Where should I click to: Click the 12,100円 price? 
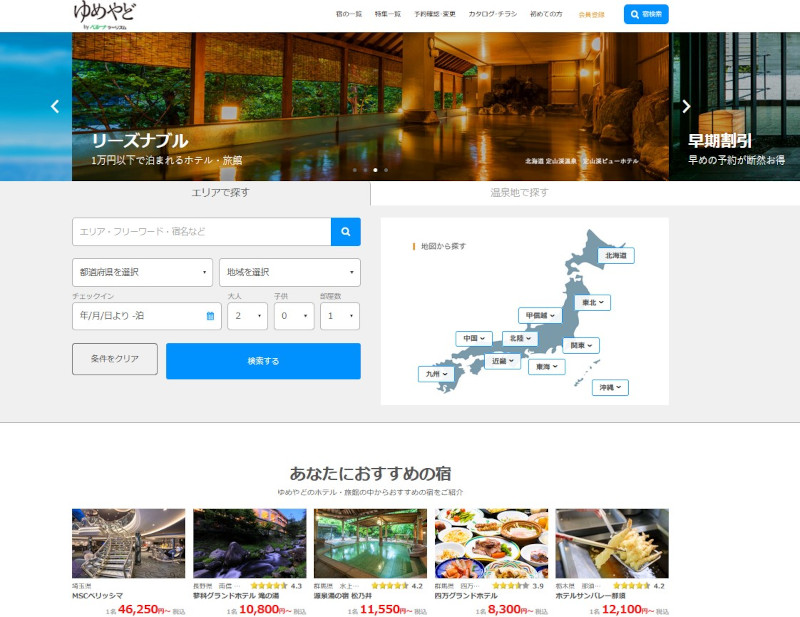tap(628, 609)
